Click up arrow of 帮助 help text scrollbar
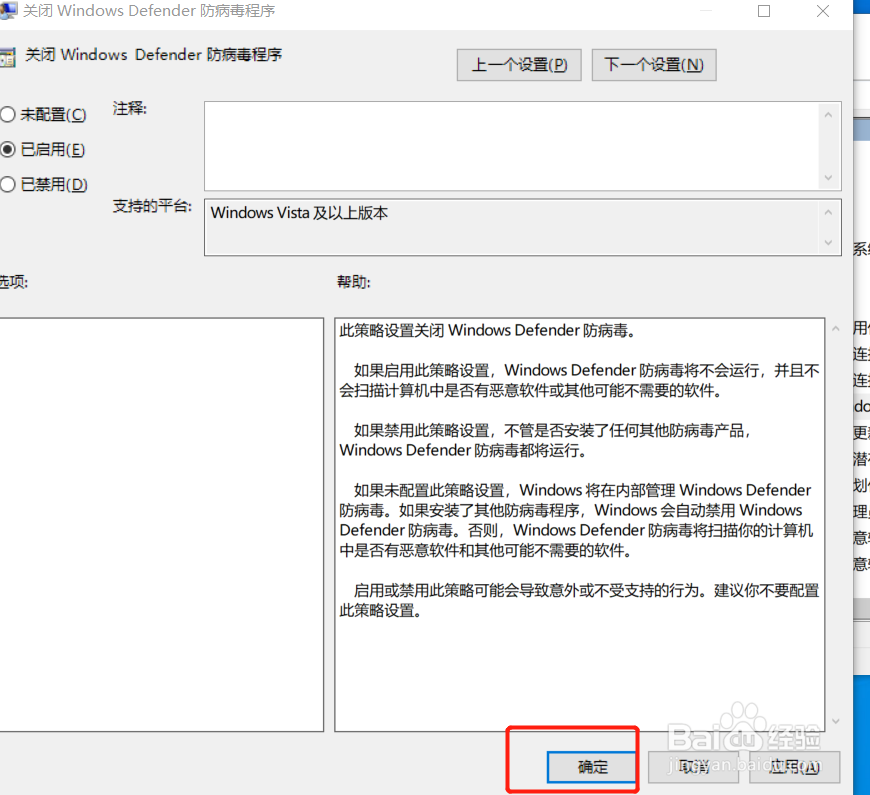 click(836, 329)
